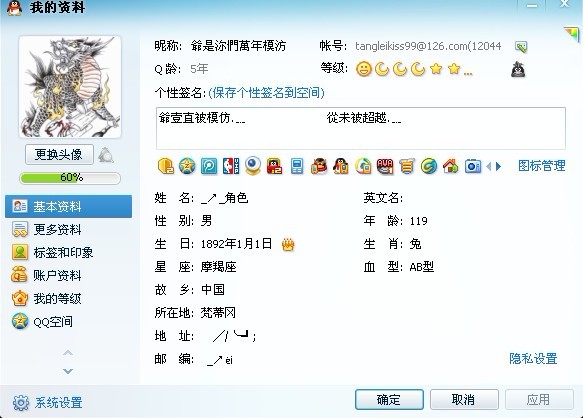Select the 基本资料 sidebar tab
583x418 pixels.
tap(68, 206)
